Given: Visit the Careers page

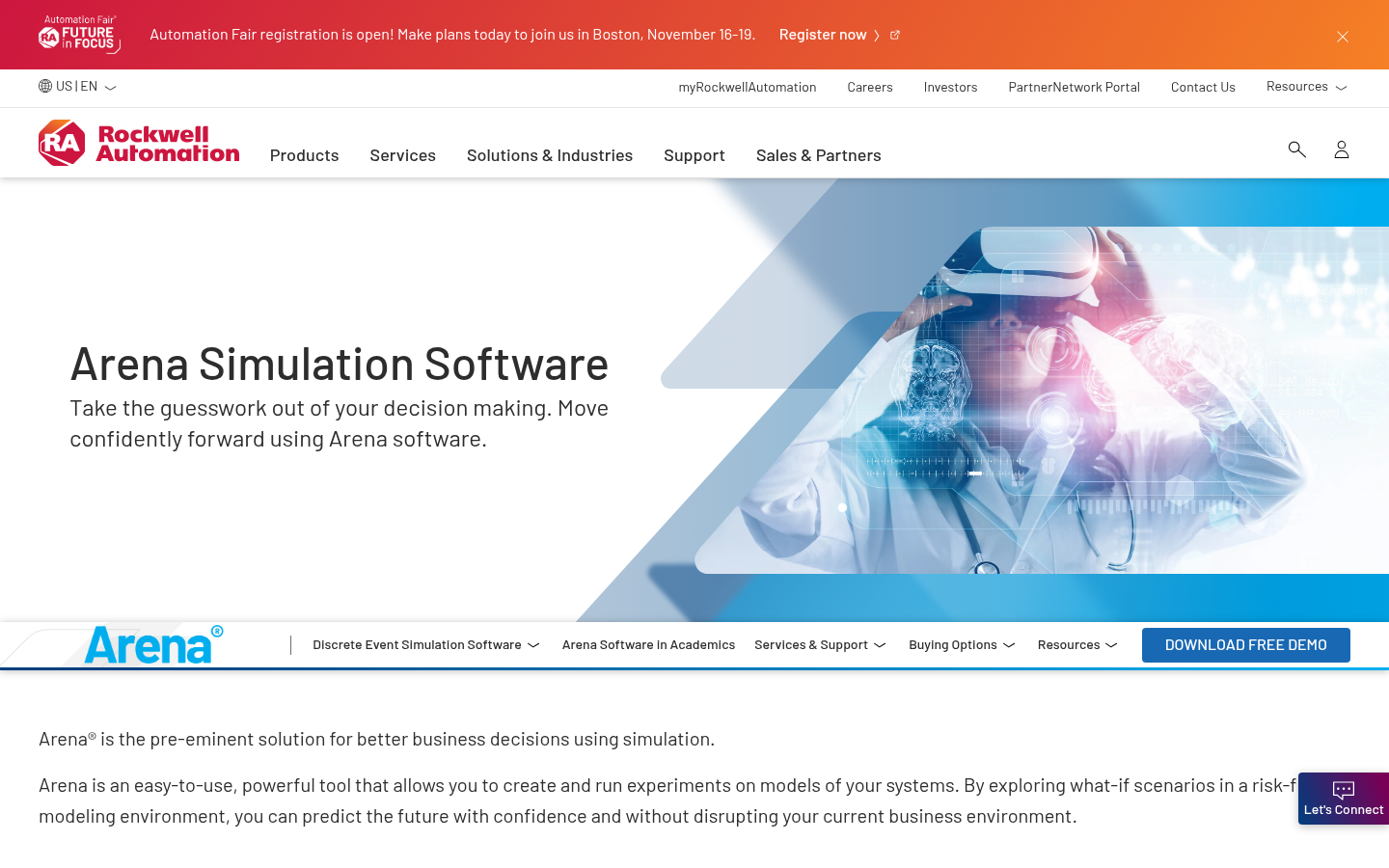Looking at the screenshot, I should click(870, 87).
